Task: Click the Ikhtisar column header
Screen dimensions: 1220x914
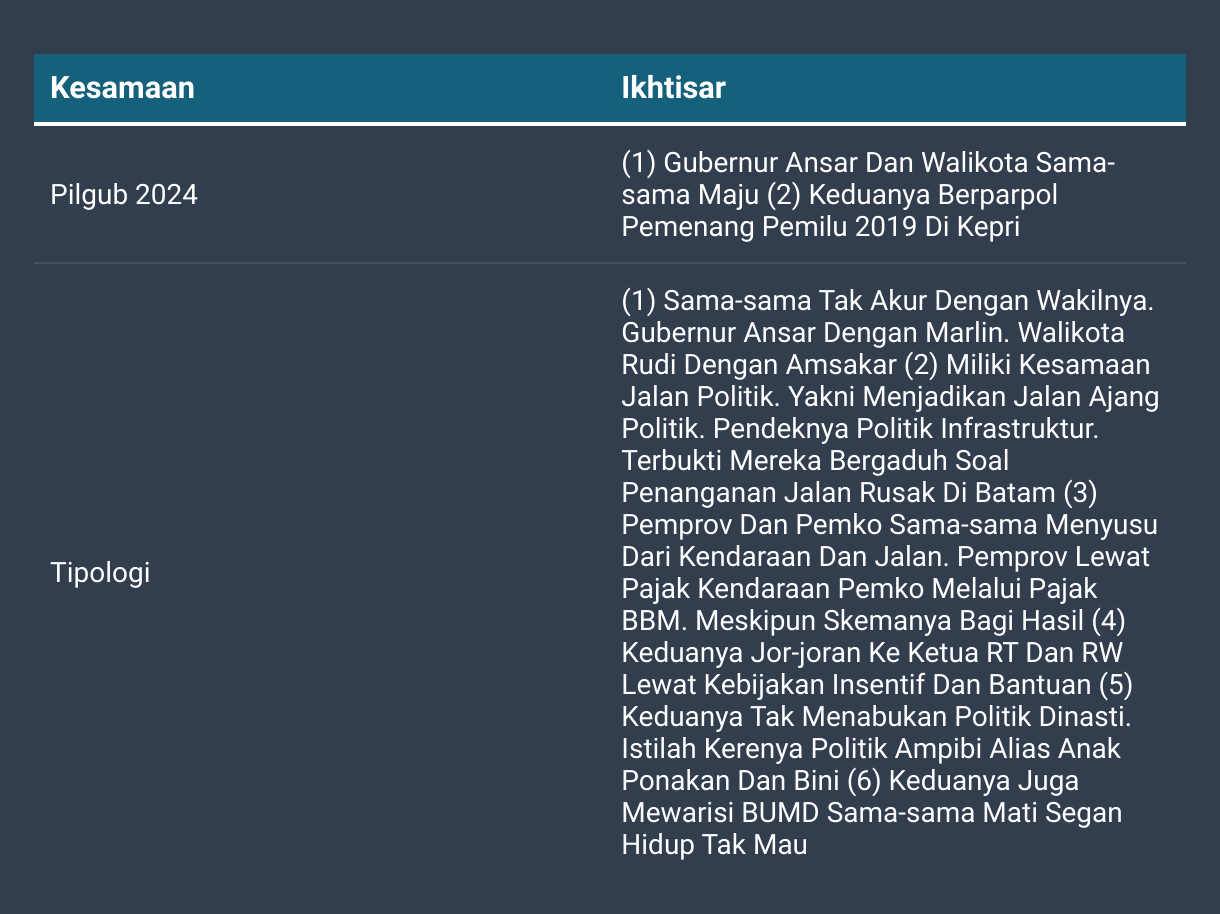Action: (673, 88)
